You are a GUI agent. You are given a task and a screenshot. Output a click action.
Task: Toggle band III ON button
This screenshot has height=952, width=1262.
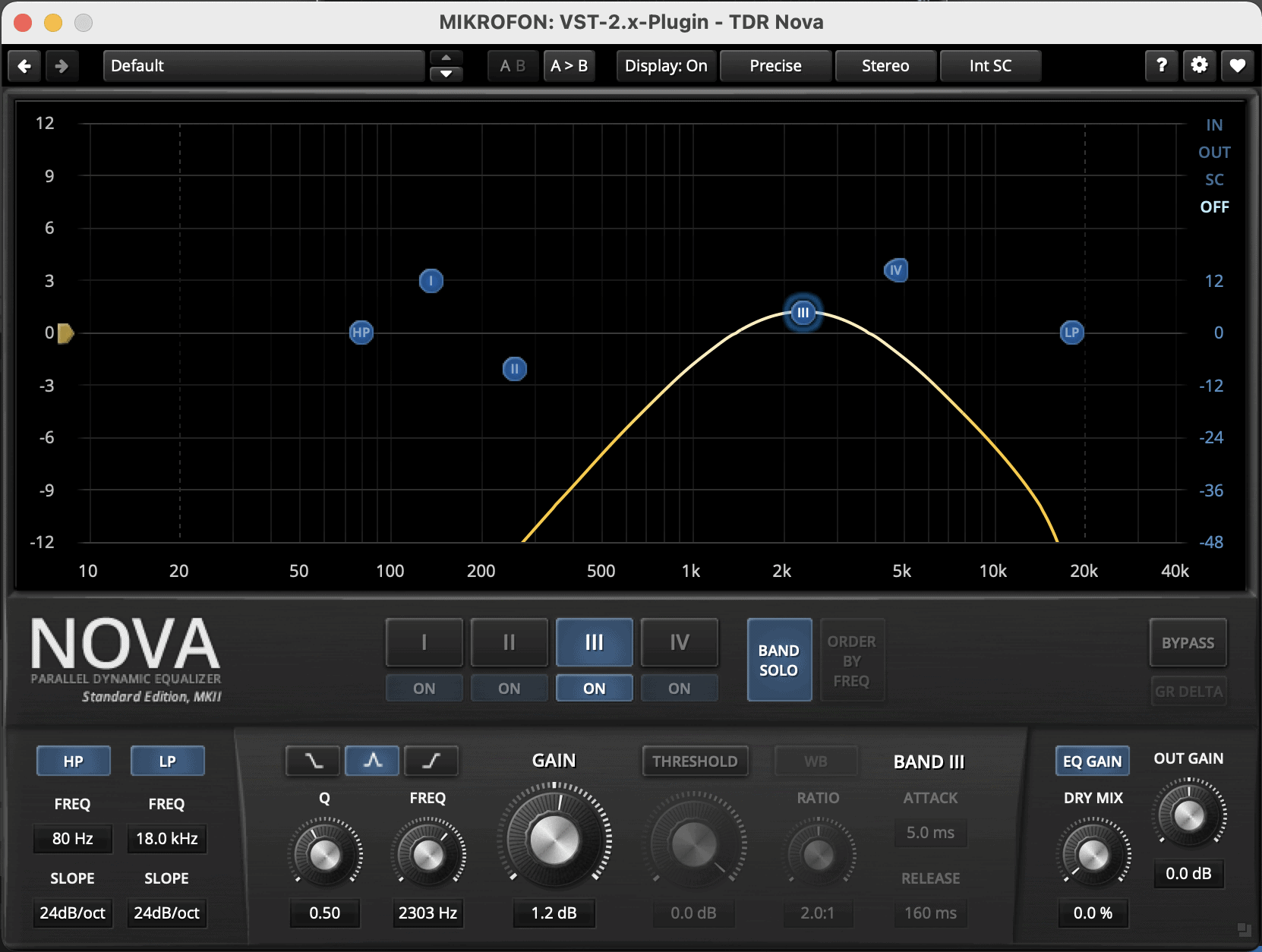595,689
